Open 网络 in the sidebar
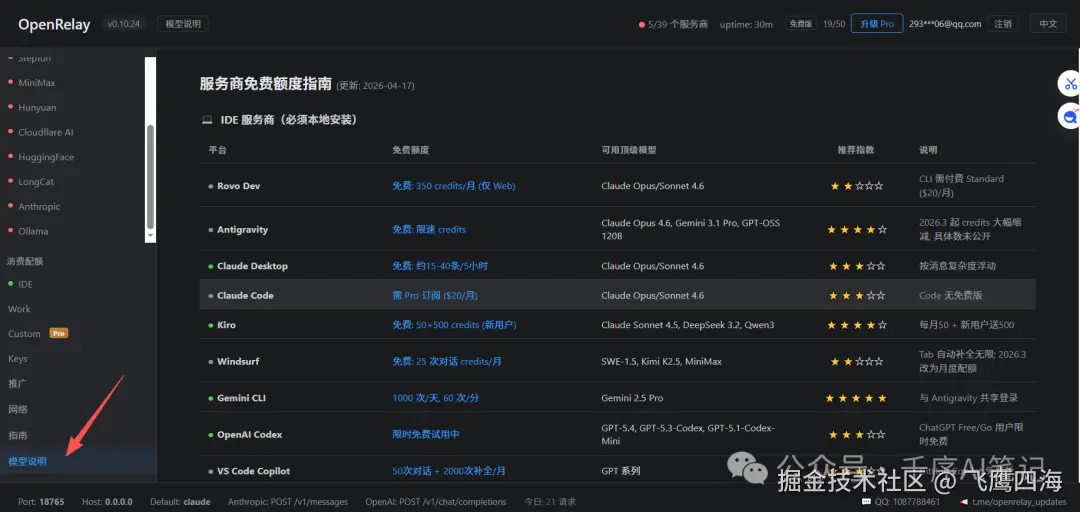1080x512 pixels. [x=17, y=409]
